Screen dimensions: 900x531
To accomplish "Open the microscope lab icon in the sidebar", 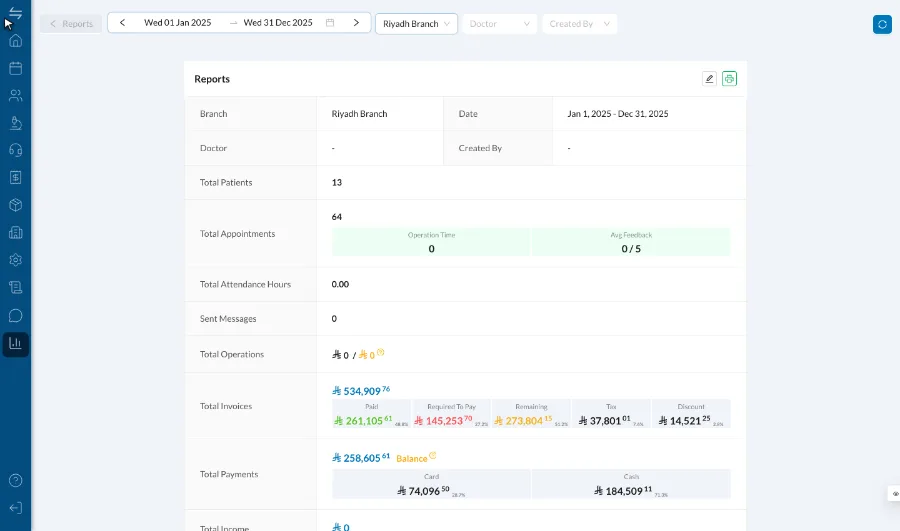I will [15, 123].
